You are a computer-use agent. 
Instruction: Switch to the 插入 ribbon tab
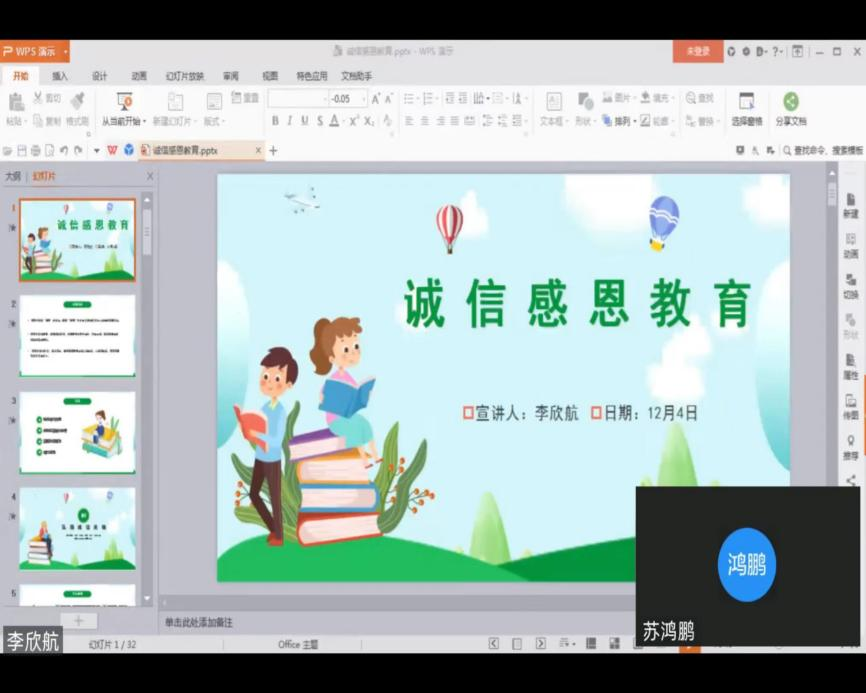pos(60,76)
